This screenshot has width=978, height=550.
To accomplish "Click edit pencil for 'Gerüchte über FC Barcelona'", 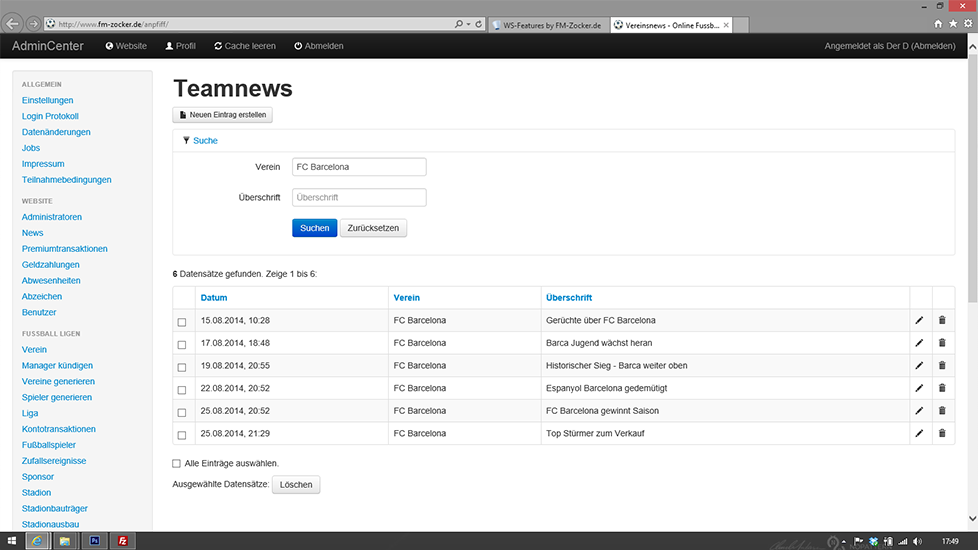I will (919, 320).
